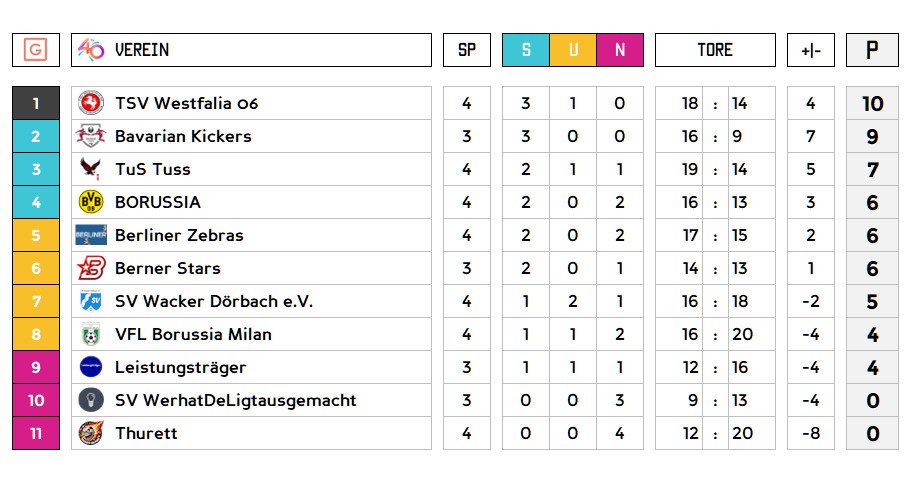The width and height of the screenshot is (911, 483).
Task: Click the P points column header
Action: [872, 50]
